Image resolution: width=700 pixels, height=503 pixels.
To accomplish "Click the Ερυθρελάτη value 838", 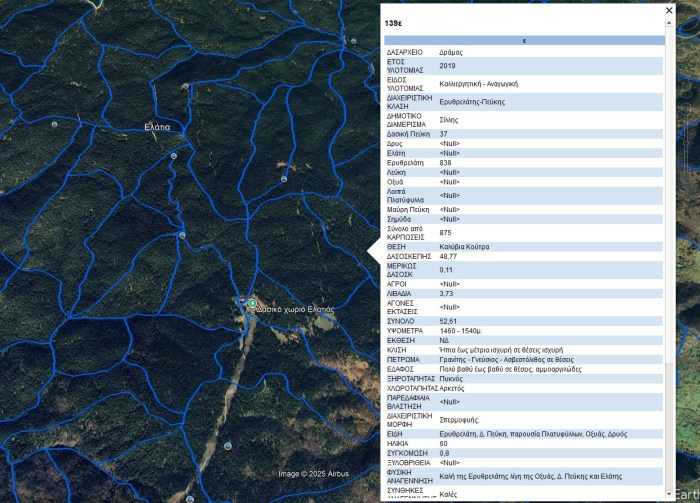I will coord(446,162).
